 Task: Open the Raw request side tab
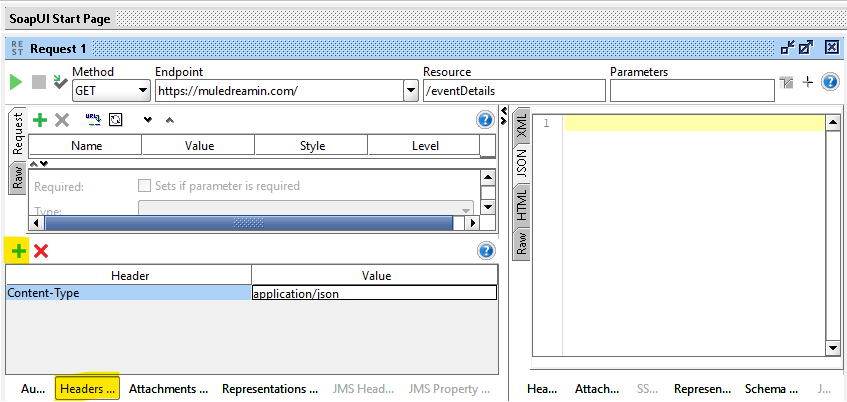coord(18,178)
